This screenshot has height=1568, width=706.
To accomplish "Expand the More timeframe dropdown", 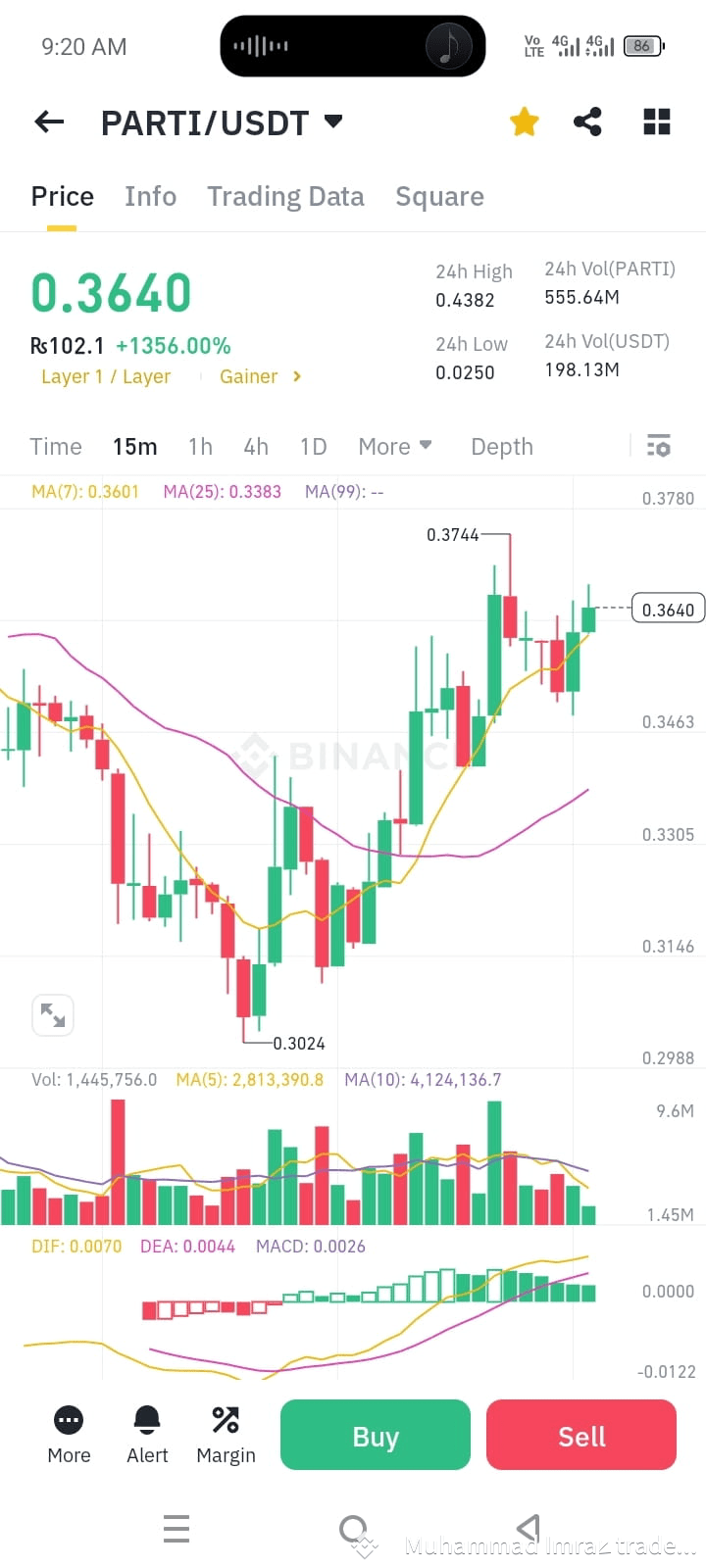I will click(394, 446).
